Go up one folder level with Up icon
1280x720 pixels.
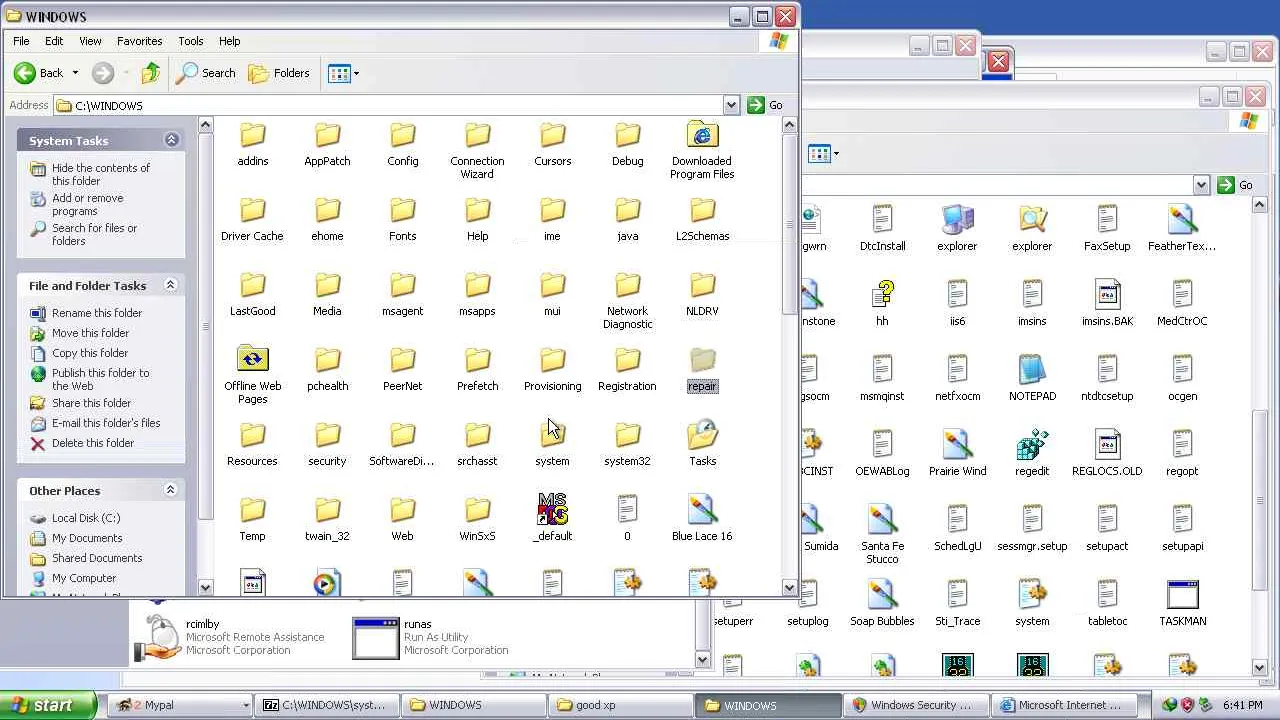pos(151,73)
